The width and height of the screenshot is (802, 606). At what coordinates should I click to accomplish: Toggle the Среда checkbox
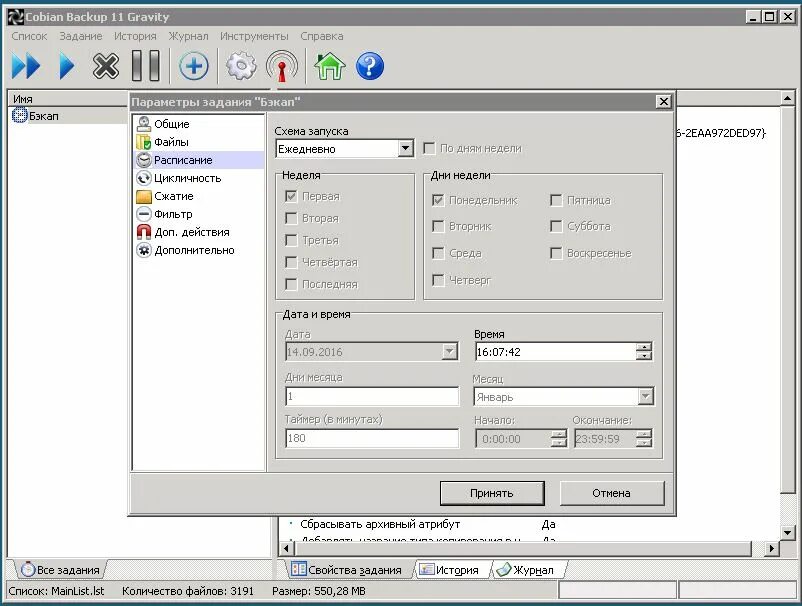438,253
